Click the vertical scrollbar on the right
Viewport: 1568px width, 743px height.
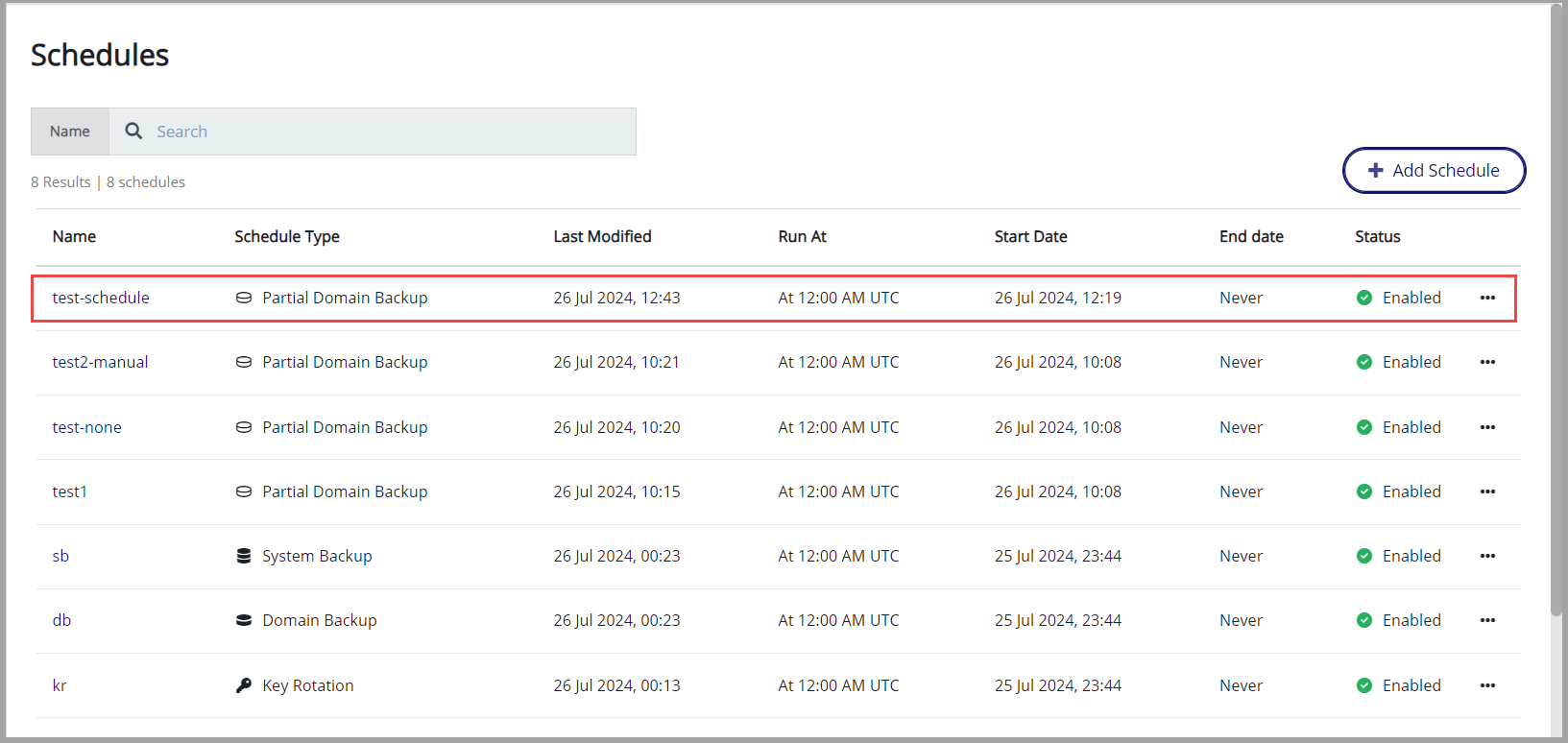point(1556,307)
